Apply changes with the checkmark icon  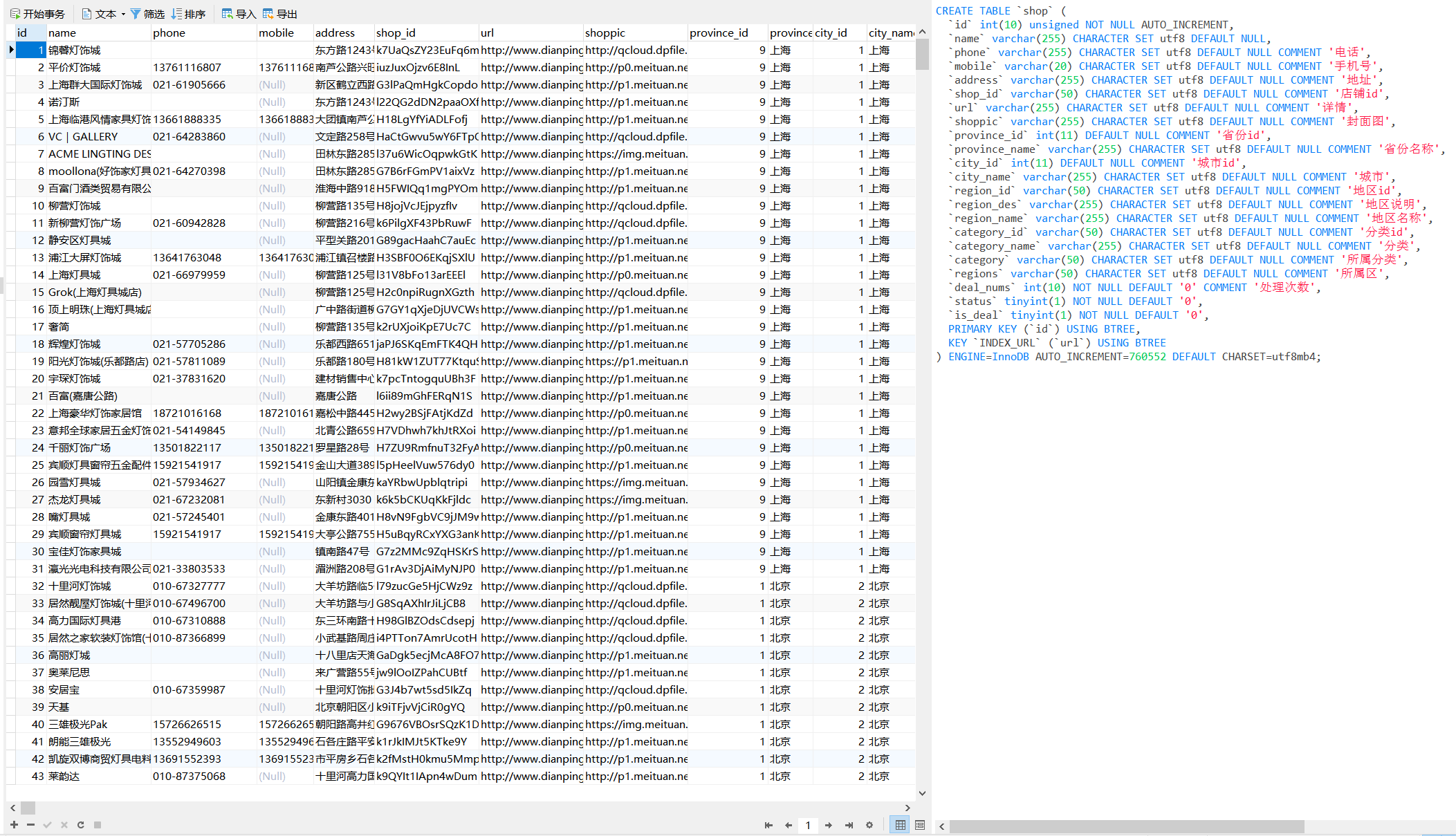[x=47, y=824]
